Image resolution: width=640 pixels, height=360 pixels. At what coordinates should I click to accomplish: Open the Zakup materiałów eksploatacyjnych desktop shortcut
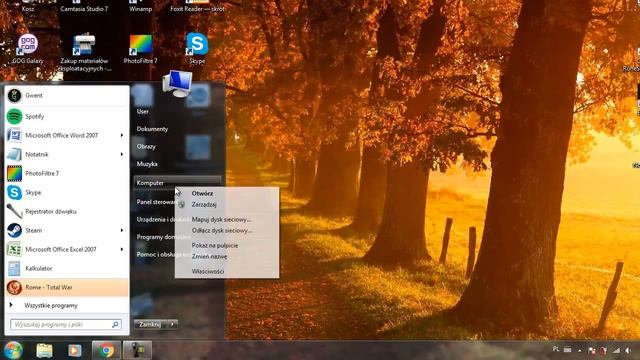click(x=84, y=53)
